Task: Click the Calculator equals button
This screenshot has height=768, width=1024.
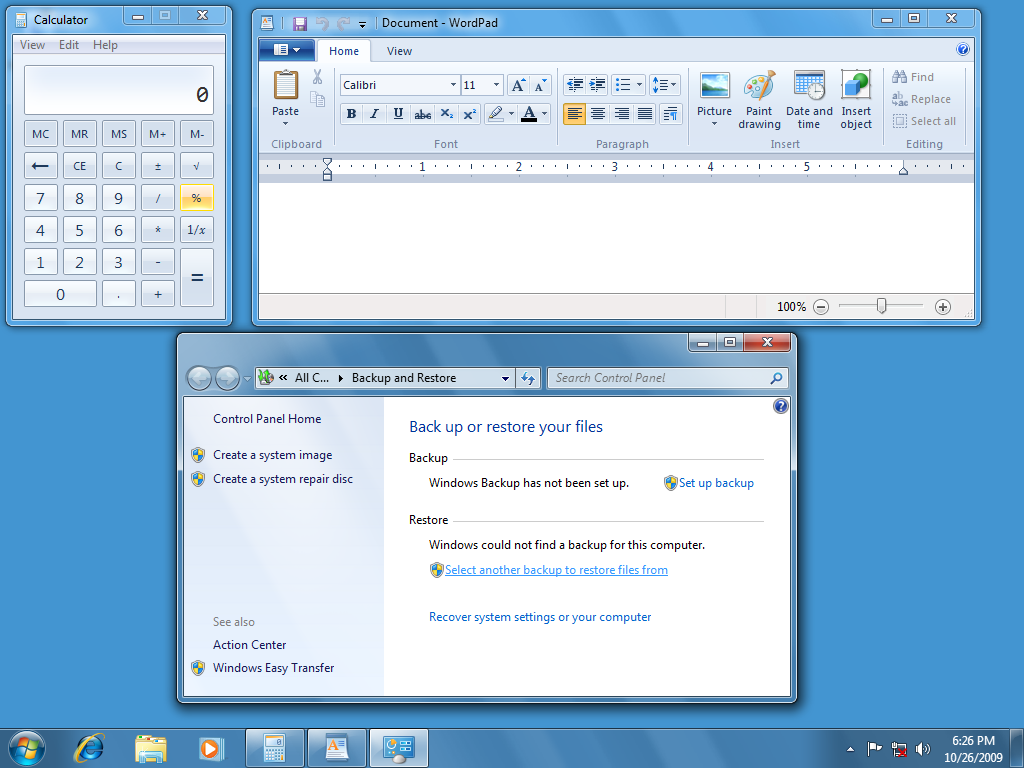Action: pyautogui.click(x=197, y=278)
